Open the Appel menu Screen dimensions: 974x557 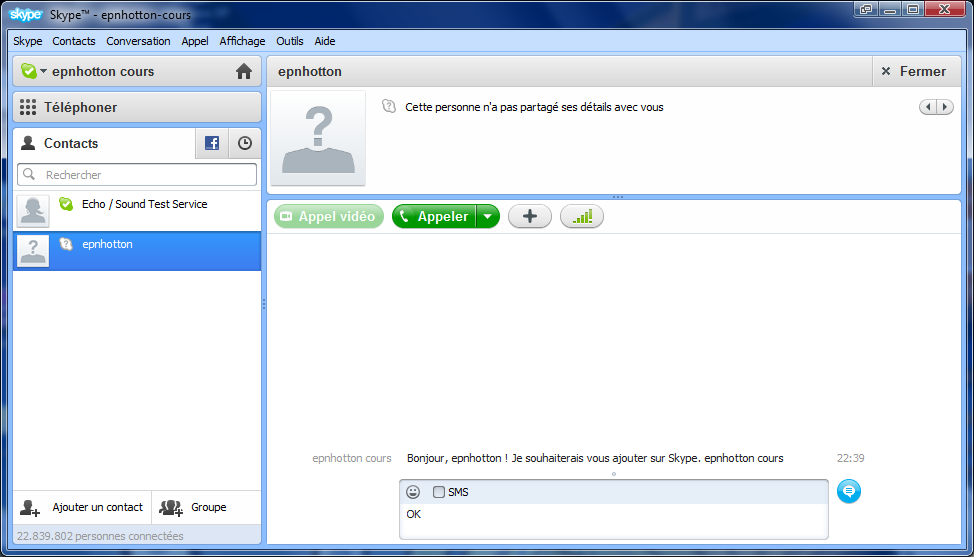(195, 41)
